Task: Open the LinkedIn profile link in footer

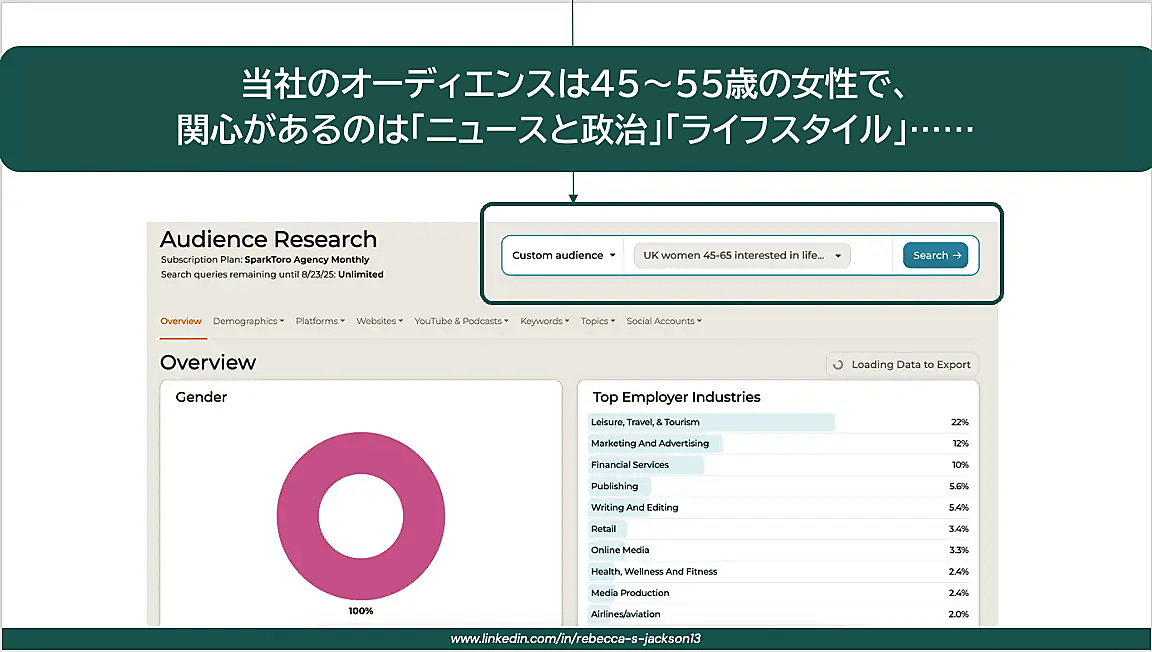Action: point(575,638)
